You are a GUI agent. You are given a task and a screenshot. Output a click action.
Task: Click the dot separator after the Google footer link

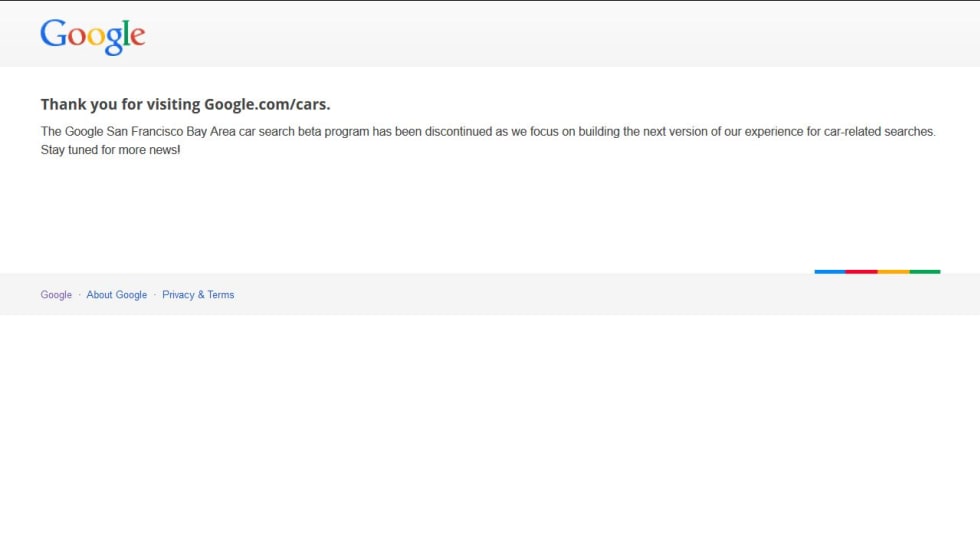point(79,295)
